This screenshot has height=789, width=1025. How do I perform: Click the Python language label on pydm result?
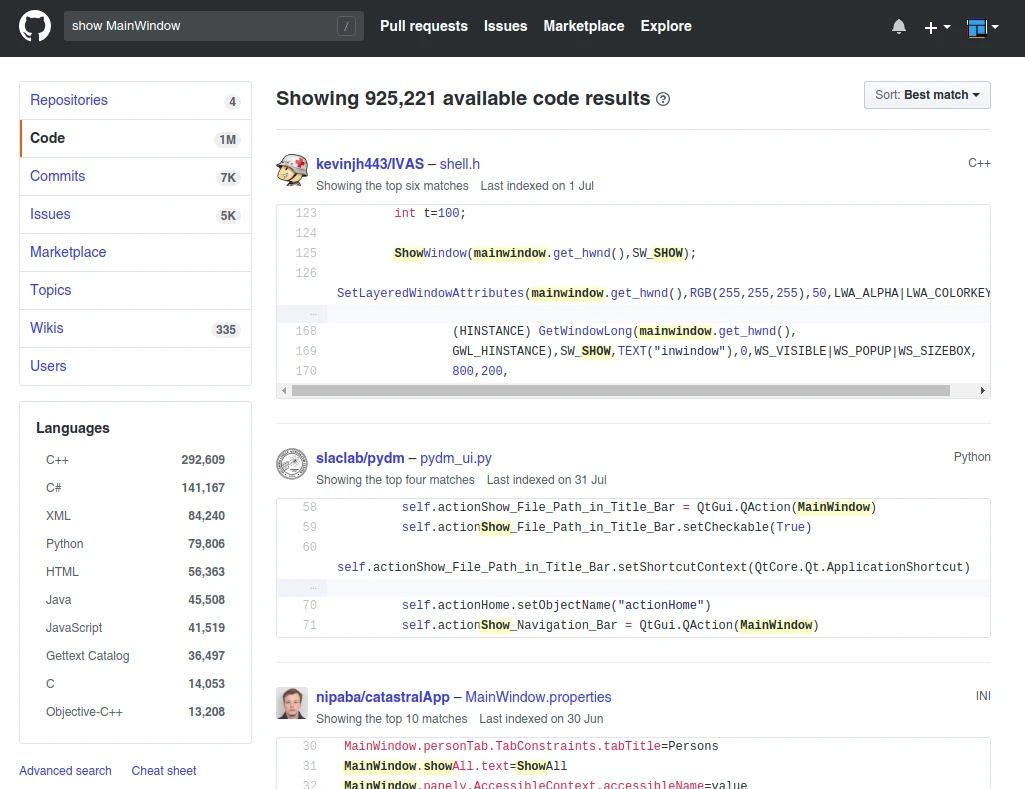pos(972,457)
